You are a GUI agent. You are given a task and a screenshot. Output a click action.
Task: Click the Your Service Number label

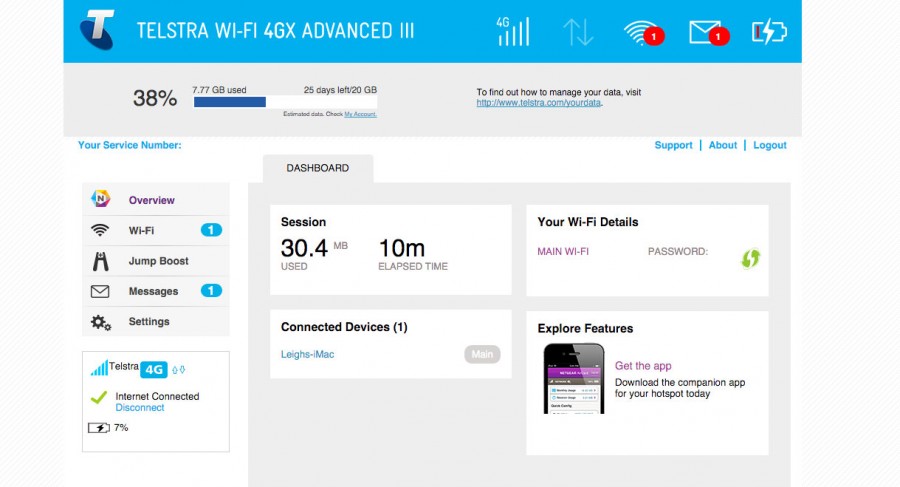(x=130, y=145)
